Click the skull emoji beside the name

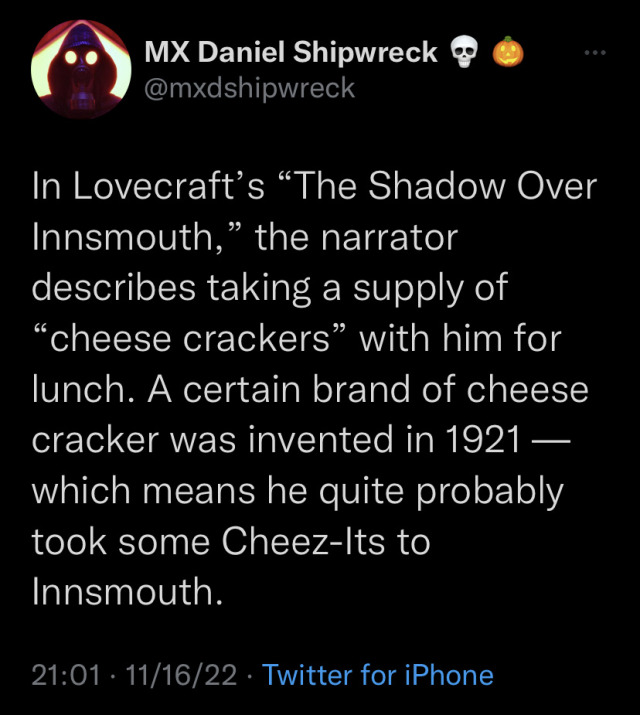coord(463,52)
